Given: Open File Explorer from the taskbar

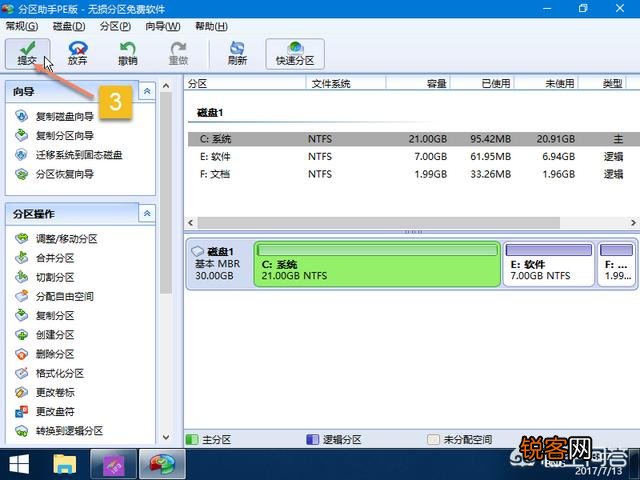Looking at the screenshot, I should pyautogui.click(x=65, y=464).
